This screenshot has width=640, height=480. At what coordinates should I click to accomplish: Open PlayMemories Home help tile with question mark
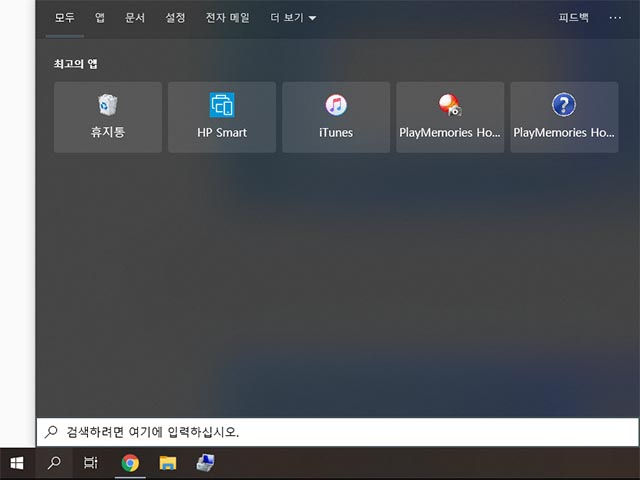[x=564, y=117]
